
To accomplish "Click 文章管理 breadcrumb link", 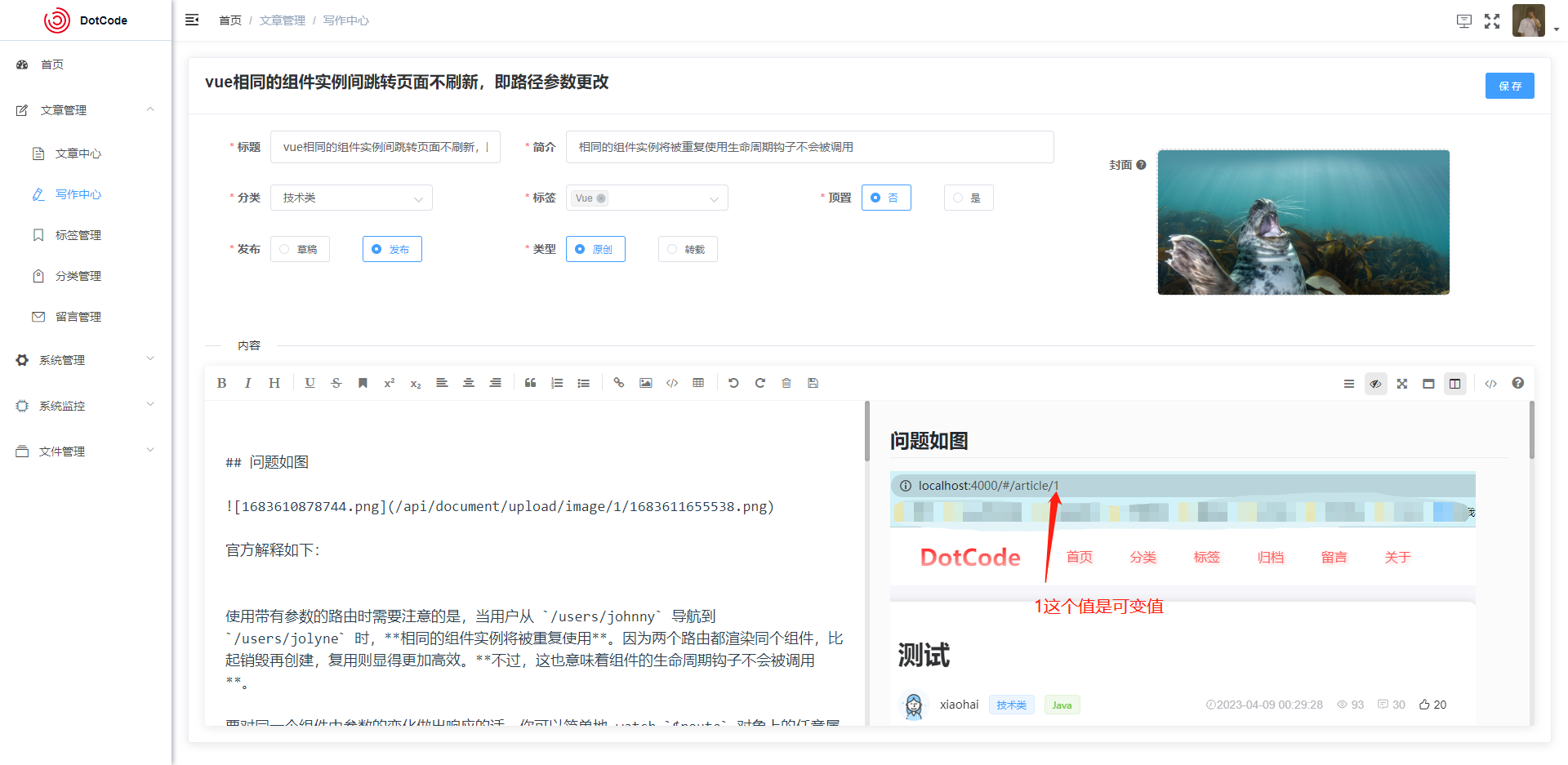I will click(x=283, y=20).
